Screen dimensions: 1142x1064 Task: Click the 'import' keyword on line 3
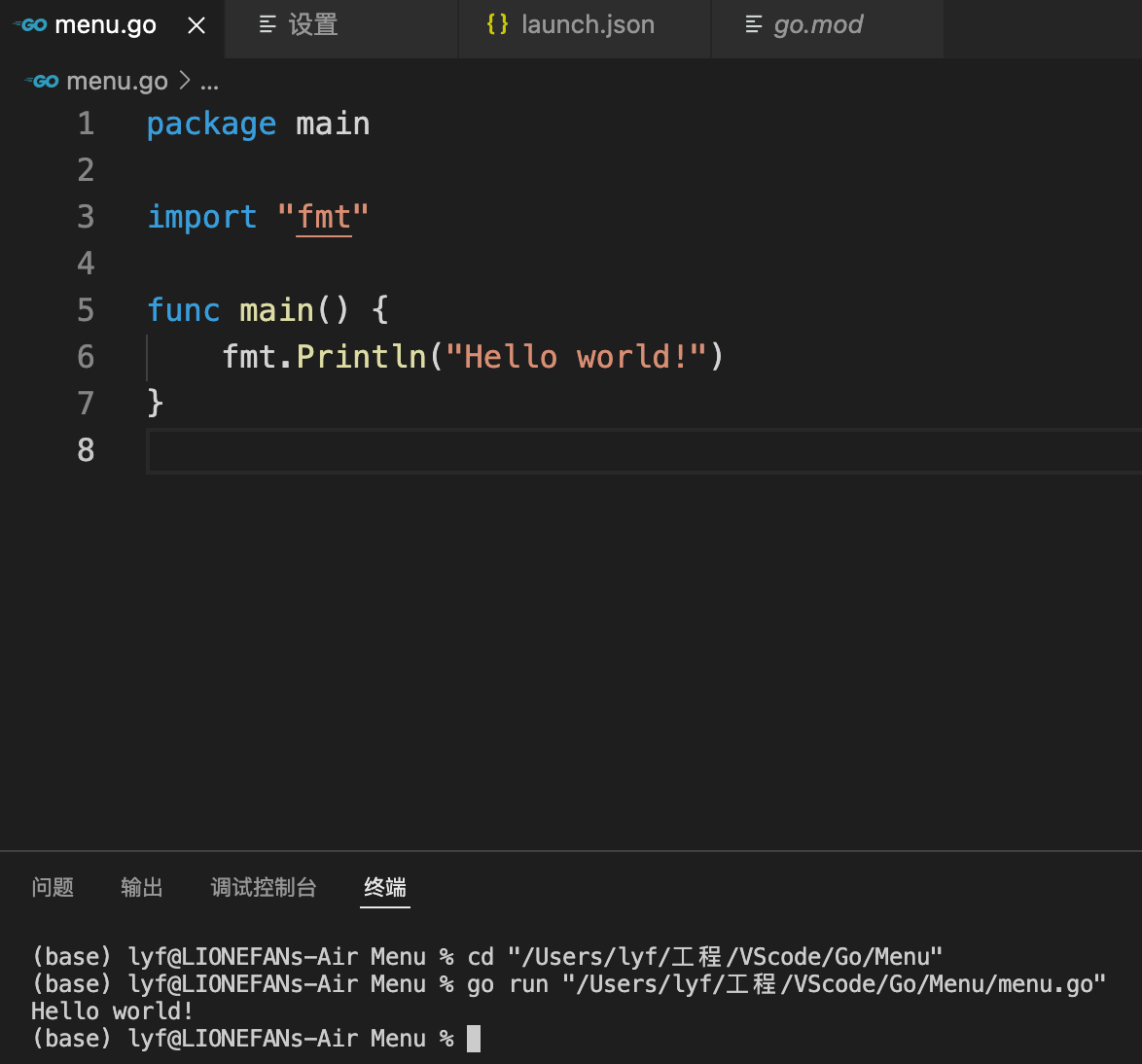click(x=201, y=218)
